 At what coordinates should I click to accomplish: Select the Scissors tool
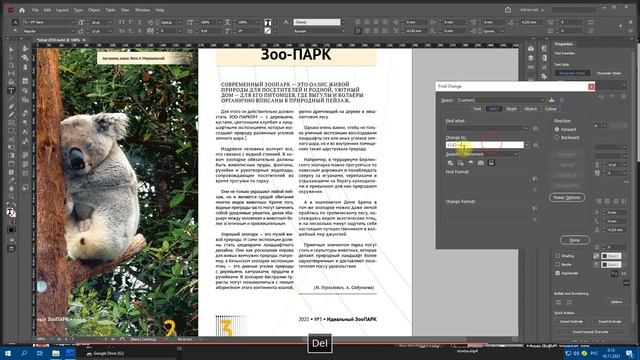click(11, 139)
